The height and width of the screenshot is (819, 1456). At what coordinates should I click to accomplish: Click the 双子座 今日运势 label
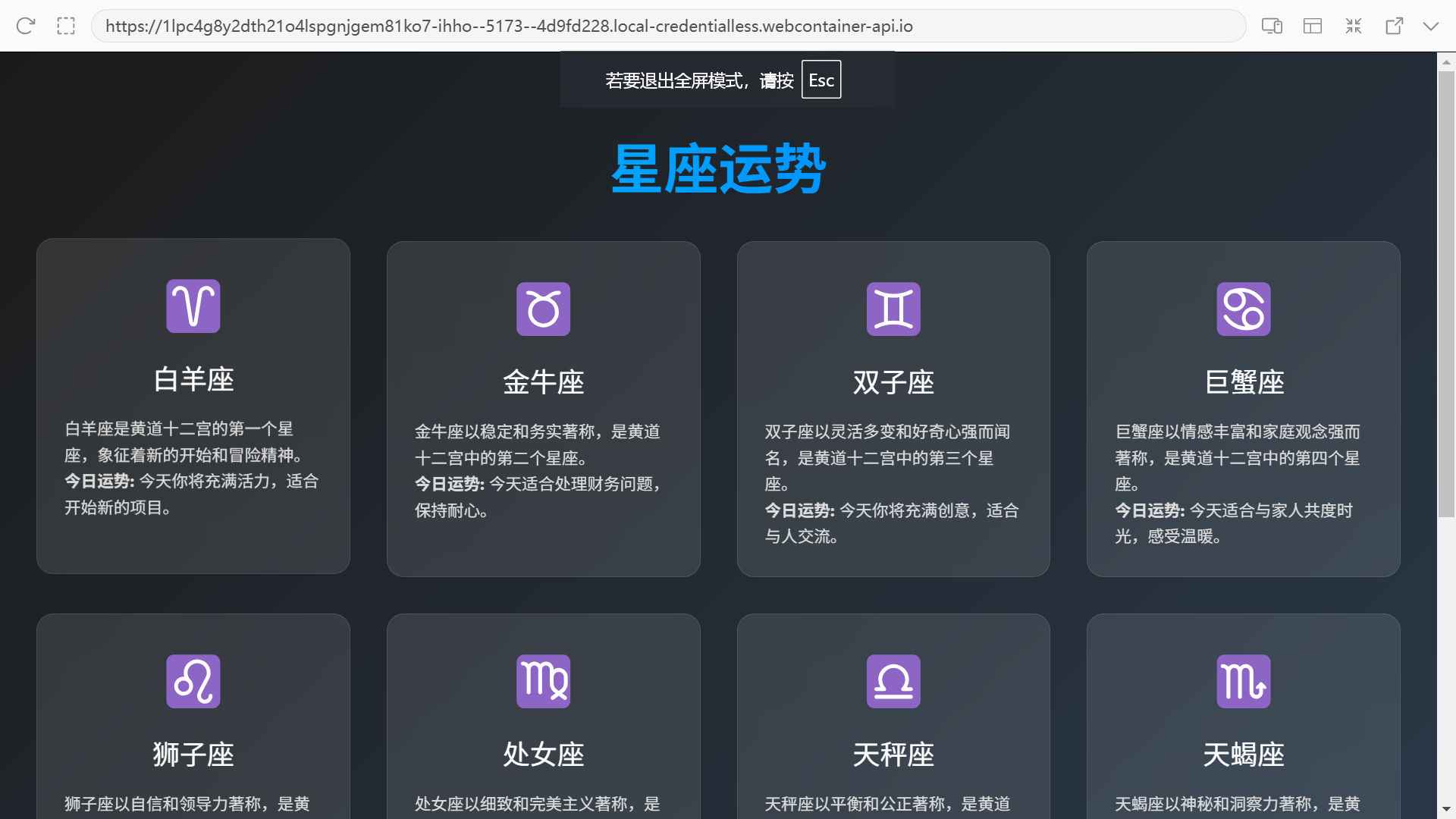799,511
